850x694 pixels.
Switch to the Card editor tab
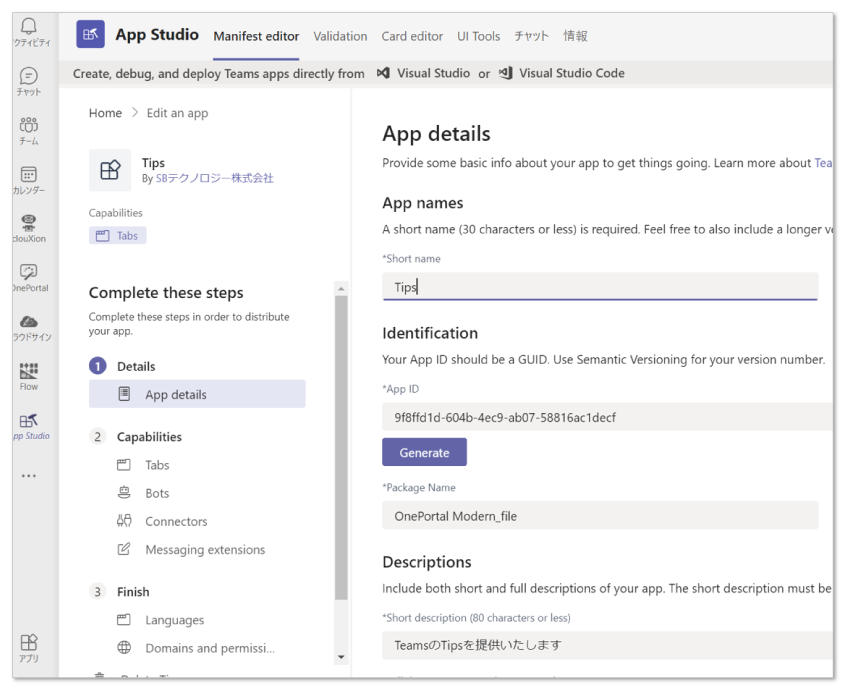412,36
